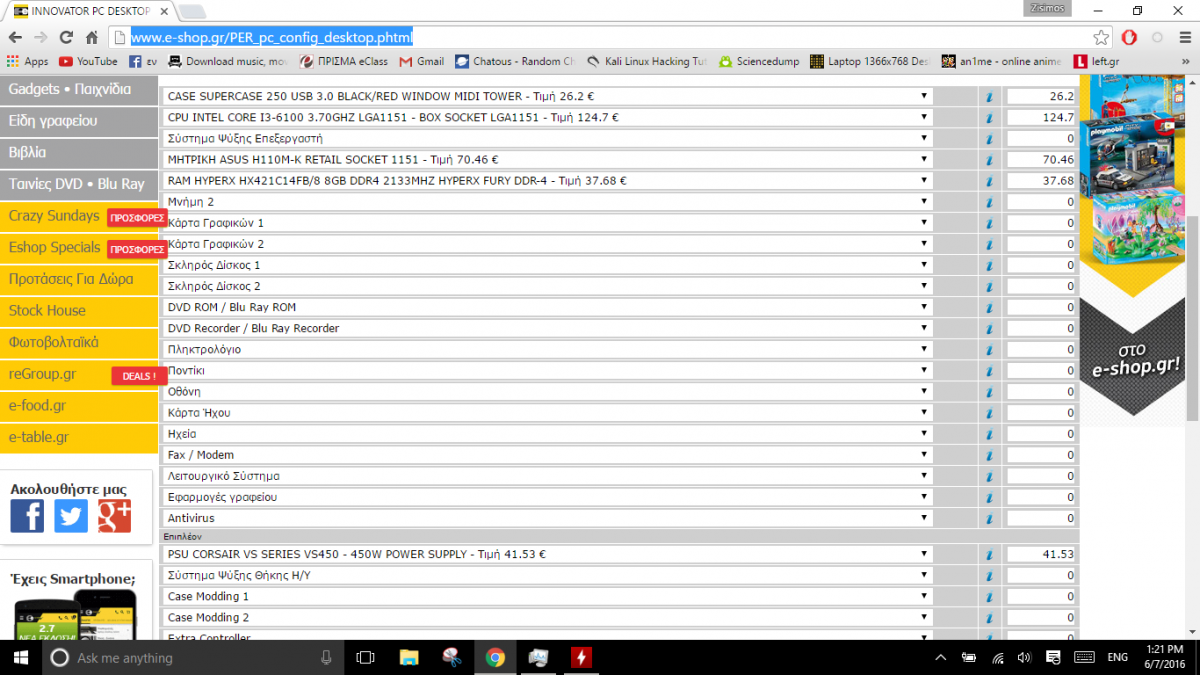This screenshot has width=1200, height=675.
Task: Go back with the browser back arrow
Action: (x=16, y=37)
